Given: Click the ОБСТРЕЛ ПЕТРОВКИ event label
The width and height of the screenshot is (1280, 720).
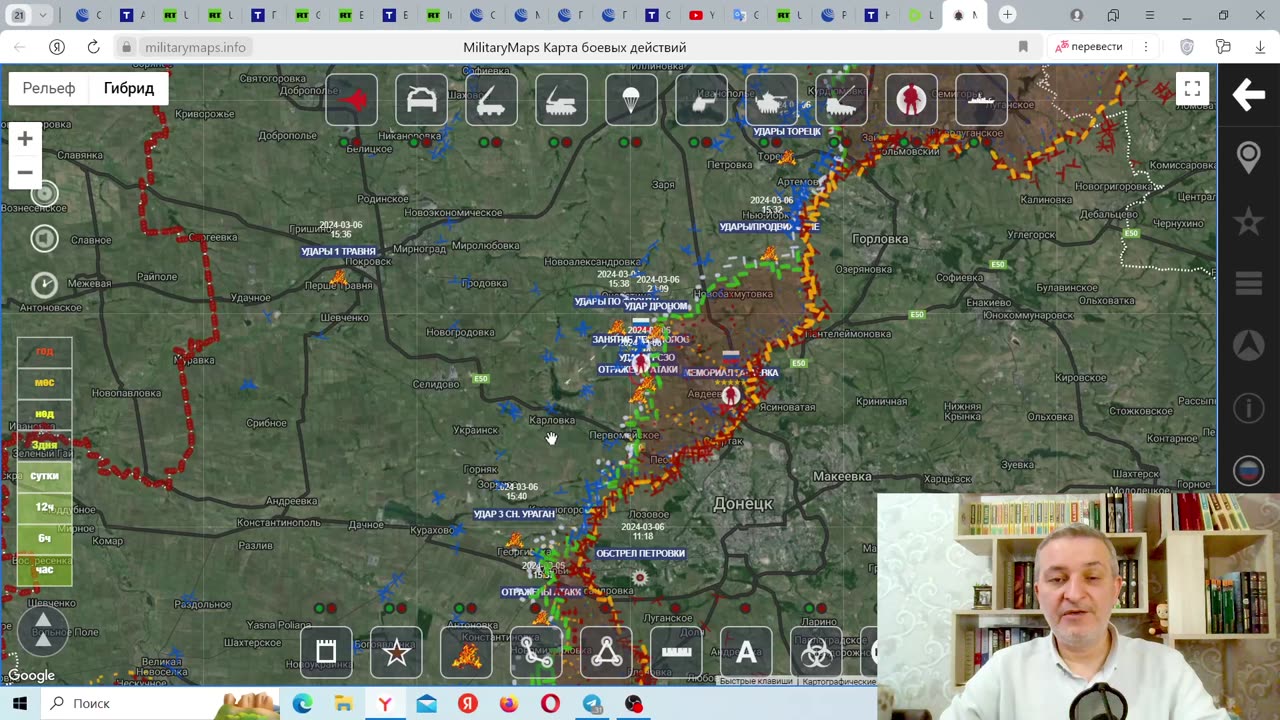Looking at the screenshot, I should coord(640,553).
